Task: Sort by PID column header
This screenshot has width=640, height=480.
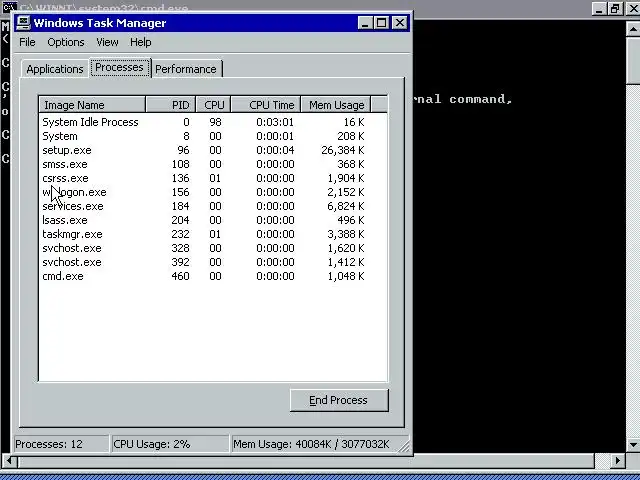Action: (171, 105)
